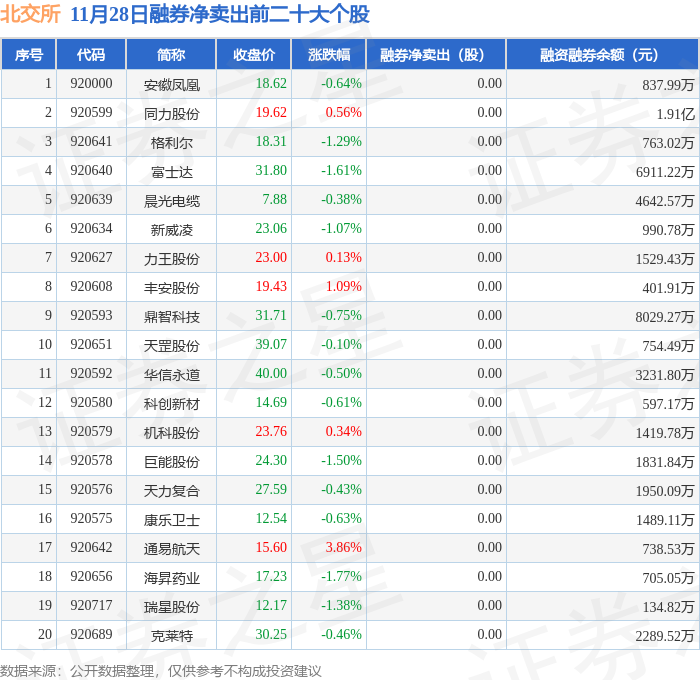Click the 代码 column header
The image size is (700, 680).
[x=91, y=54]
